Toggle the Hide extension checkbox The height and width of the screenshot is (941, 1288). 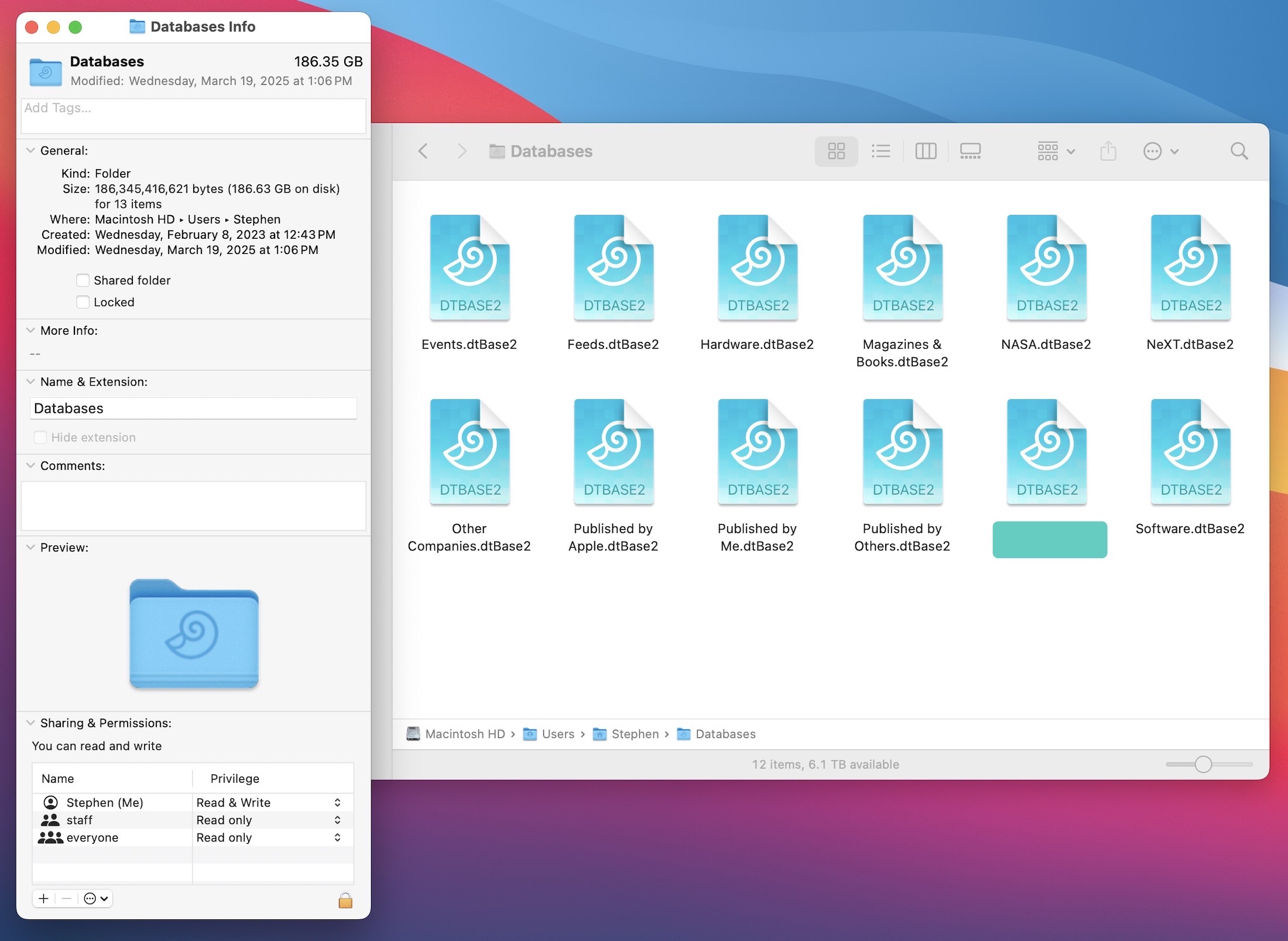pyautogui.click(x=40, y=437)
